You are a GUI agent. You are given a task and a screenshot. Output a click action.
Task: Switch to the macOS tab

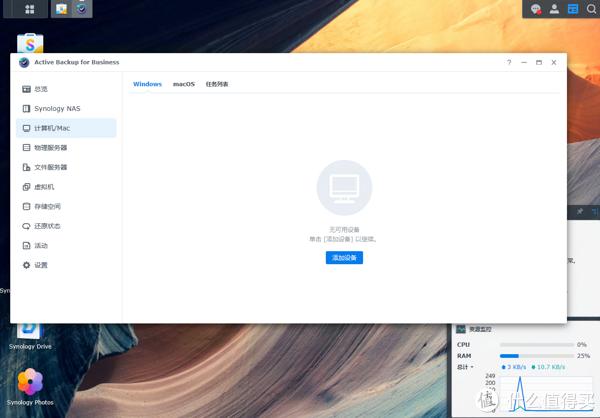pos(184,84)
